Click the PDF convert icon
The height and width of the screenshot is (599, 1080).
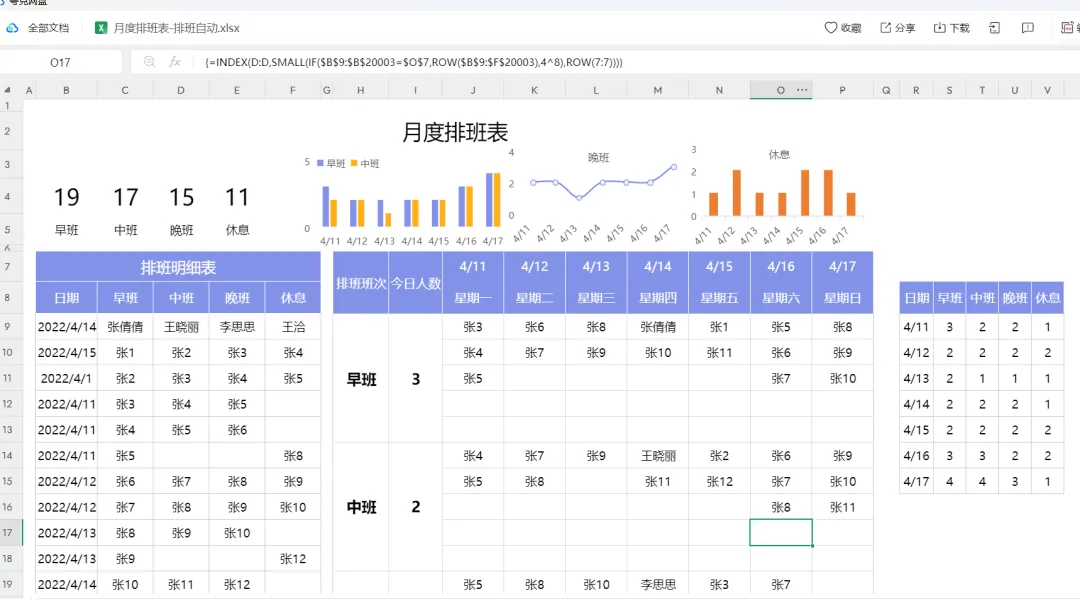point(1068,28)
